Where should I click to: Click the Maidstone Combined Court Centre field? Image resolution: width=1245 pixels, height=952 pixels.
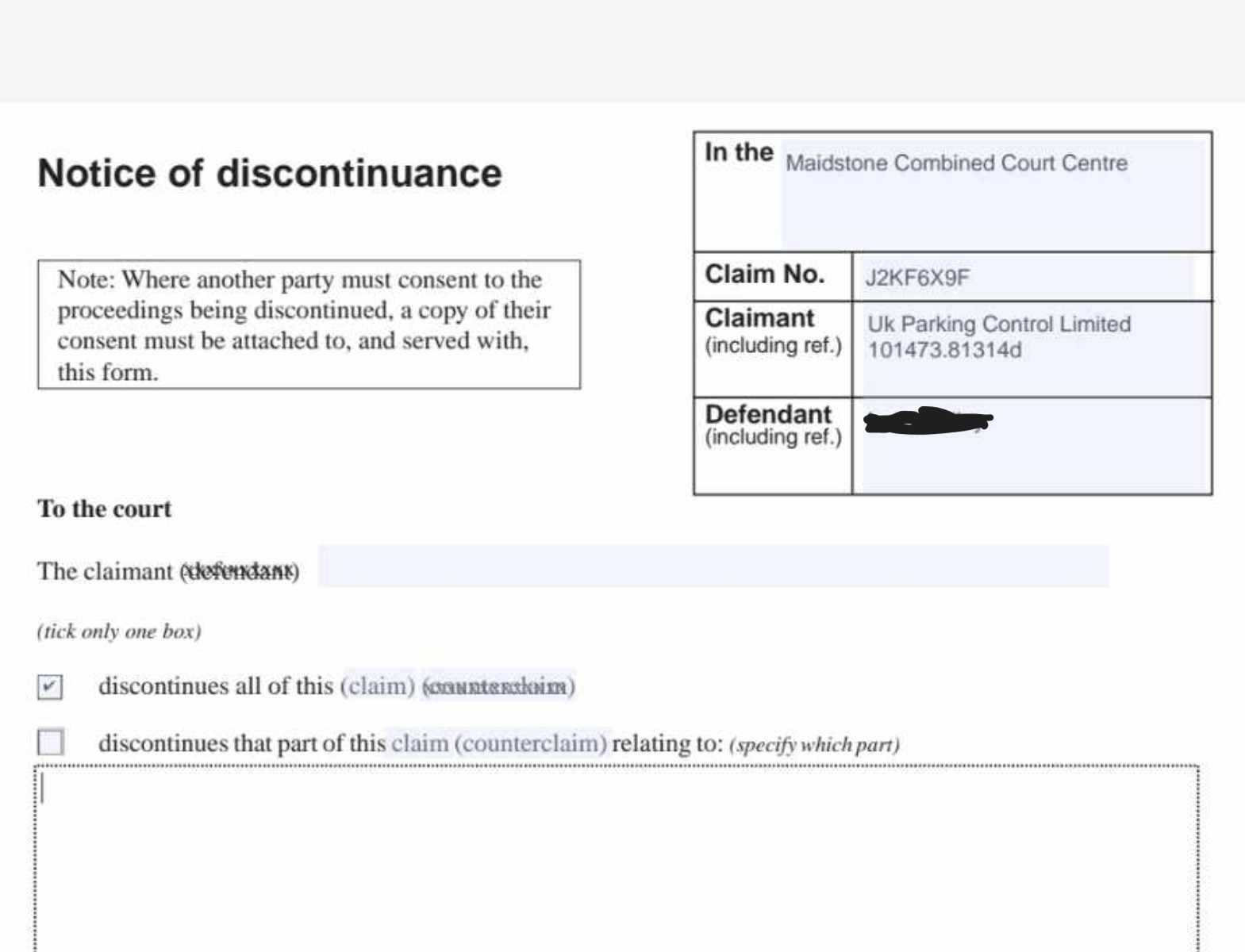[x=995, y=194]
